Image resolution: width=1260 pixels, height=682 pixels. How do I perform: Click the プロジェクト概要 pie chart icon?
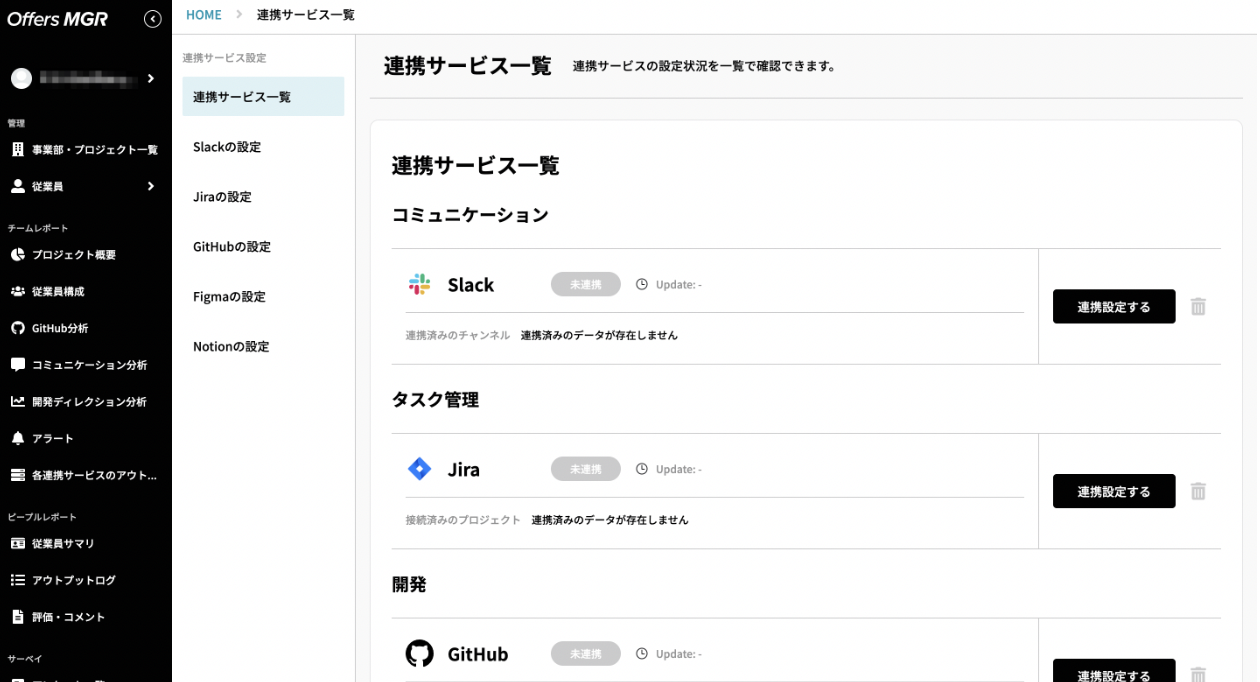[18, 255]
